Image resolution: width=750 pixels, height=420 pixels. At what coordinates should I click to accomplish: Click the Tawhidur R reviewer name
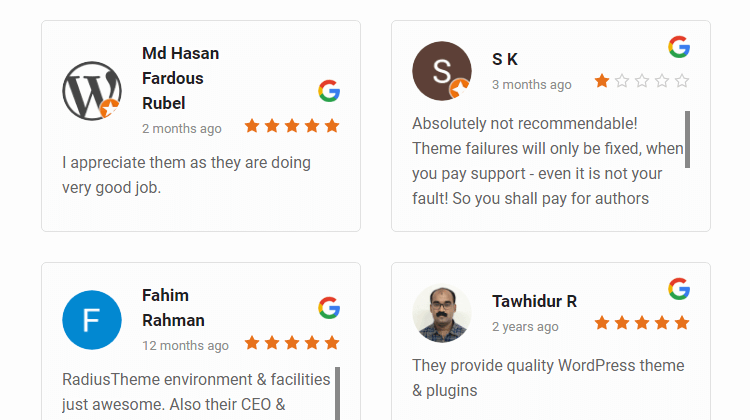(x=534, y=301)
